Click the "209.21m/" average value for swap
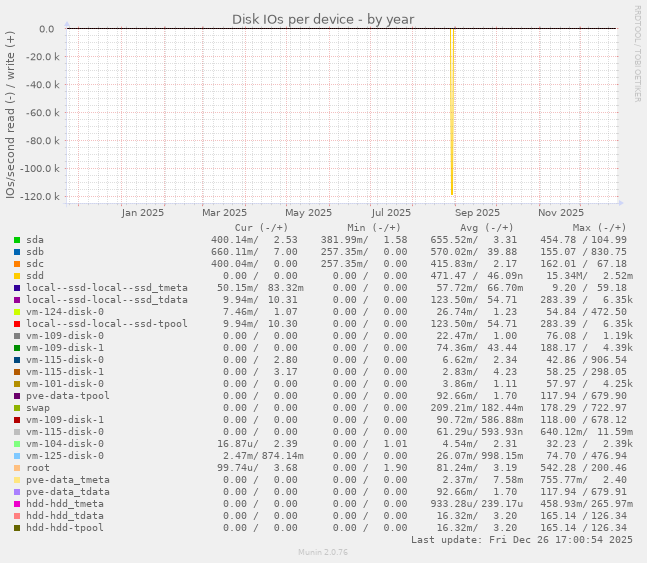The width and height of the screenshot is (647, 563). pos(454,408)
